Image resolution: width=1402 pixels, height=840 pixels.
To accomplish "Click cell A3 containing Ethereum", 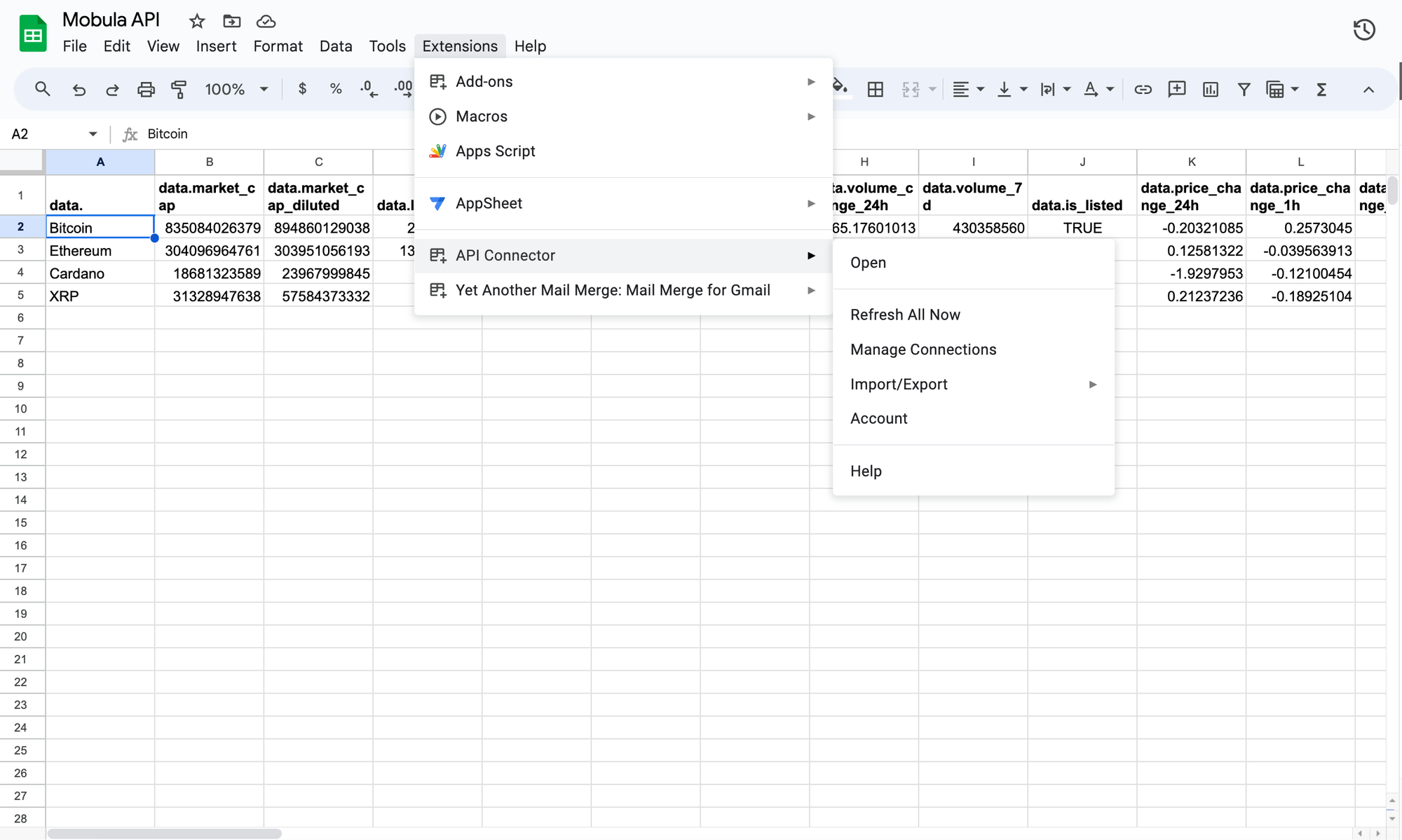I will (x=100, y=251).
